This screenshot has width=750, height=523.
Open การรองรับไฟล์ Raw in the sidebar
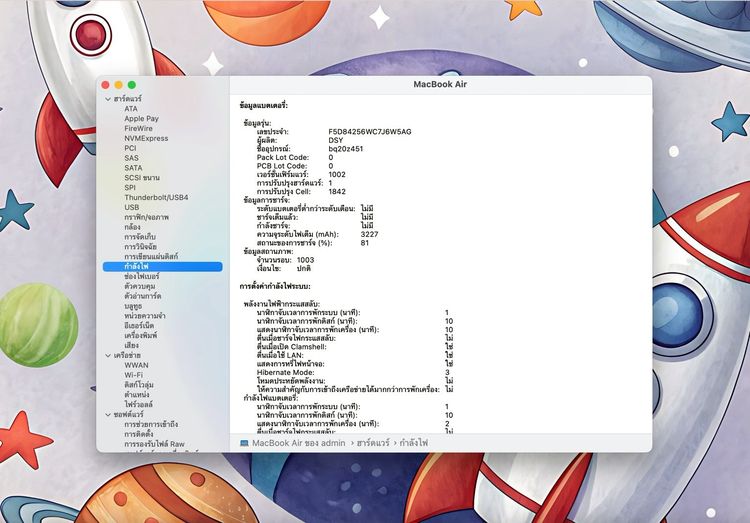(x=154, y=444)
